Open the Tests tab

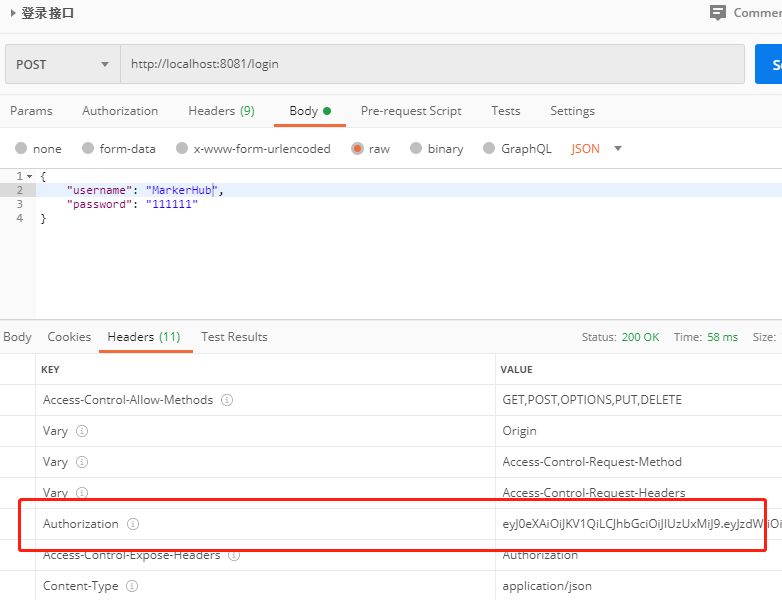(506, 111)
